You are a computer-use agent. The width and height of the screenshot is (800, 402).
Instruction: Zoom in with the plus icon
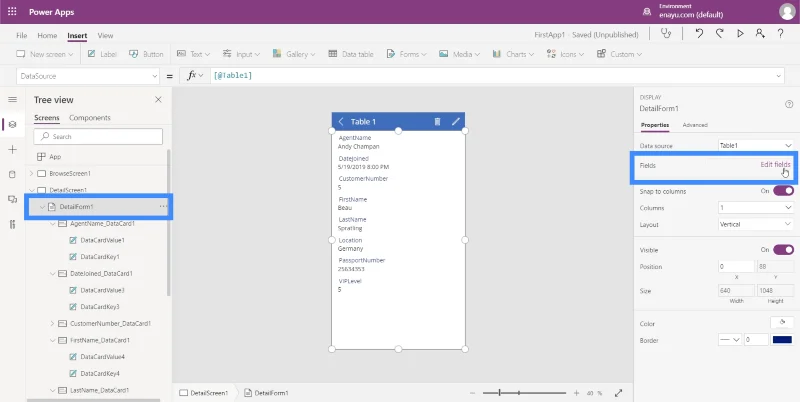pyautogui.click(x=577, y=393)
